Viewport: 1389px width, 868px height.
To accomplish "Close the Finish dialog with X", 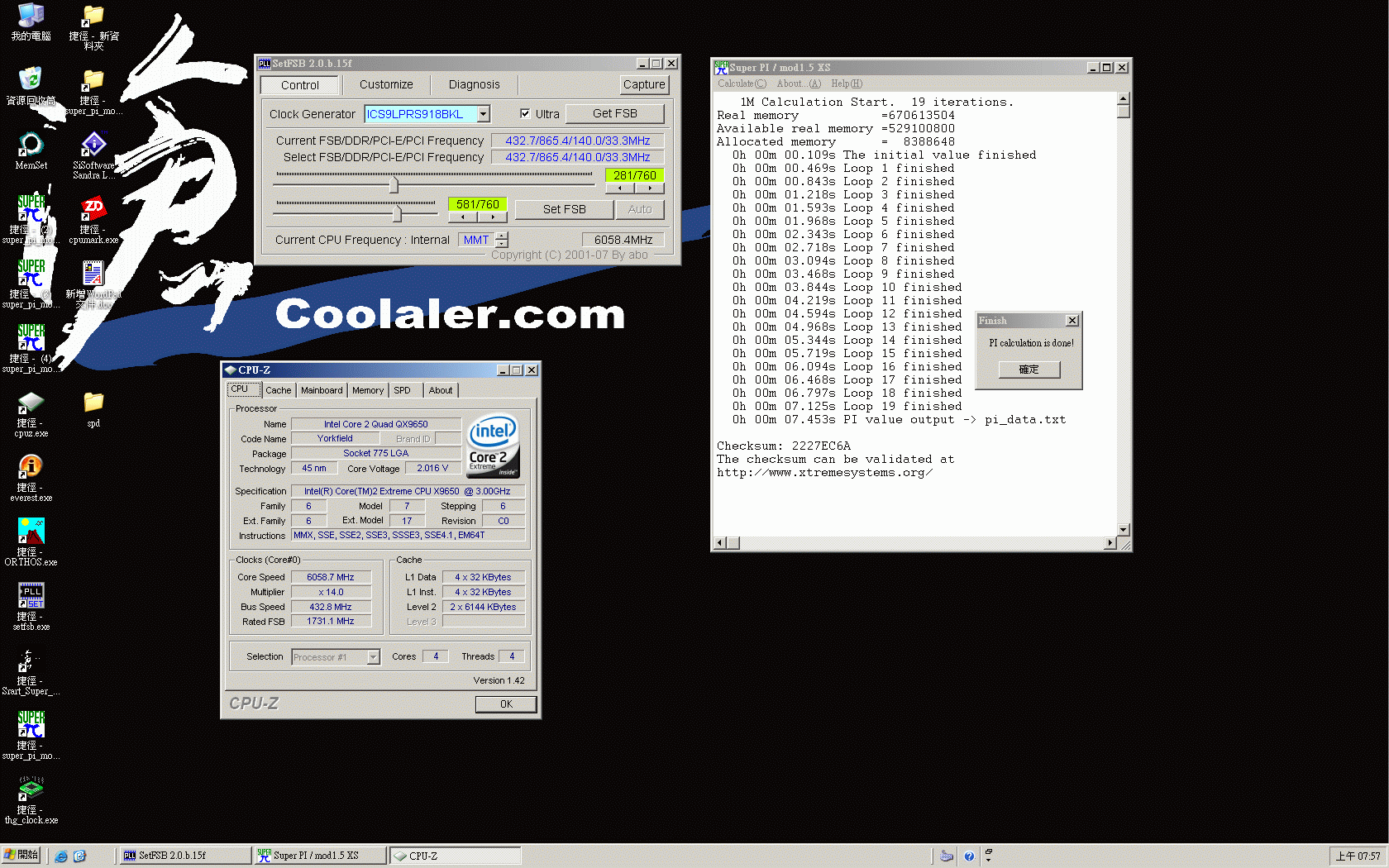I will (1072, 321).
